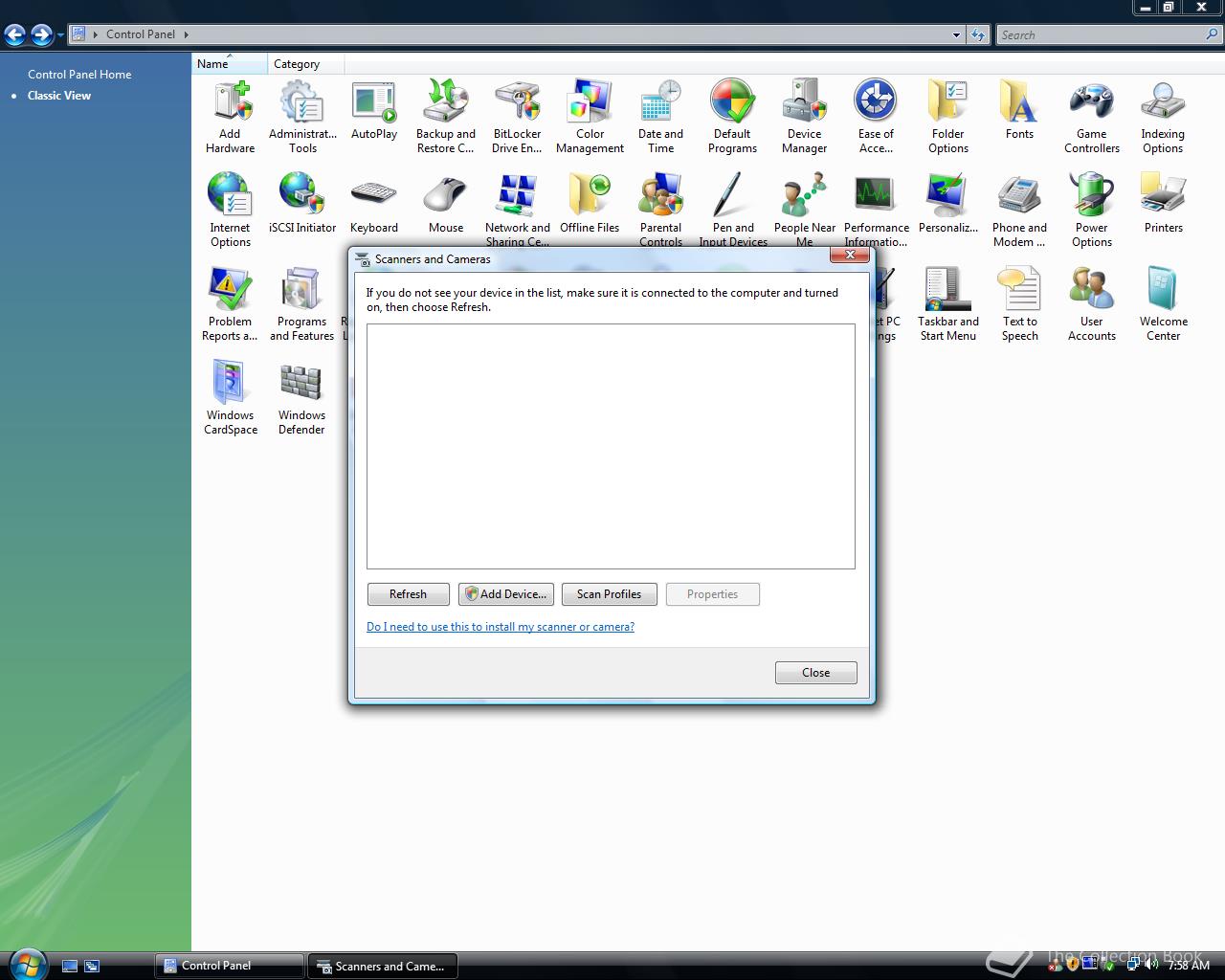This screenshot has width=1225, height=980.
Task: Sort icons by the Name column
Action: [x=229, y=64]
